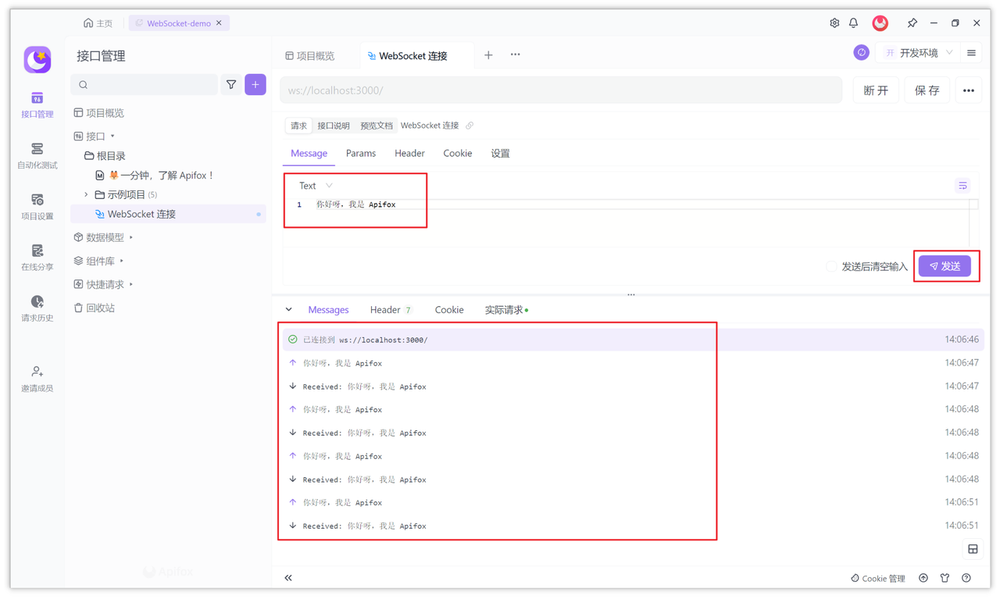Click the 断开 disconnect button
The height and width of the screenshot is (598, 1000).
874,89
